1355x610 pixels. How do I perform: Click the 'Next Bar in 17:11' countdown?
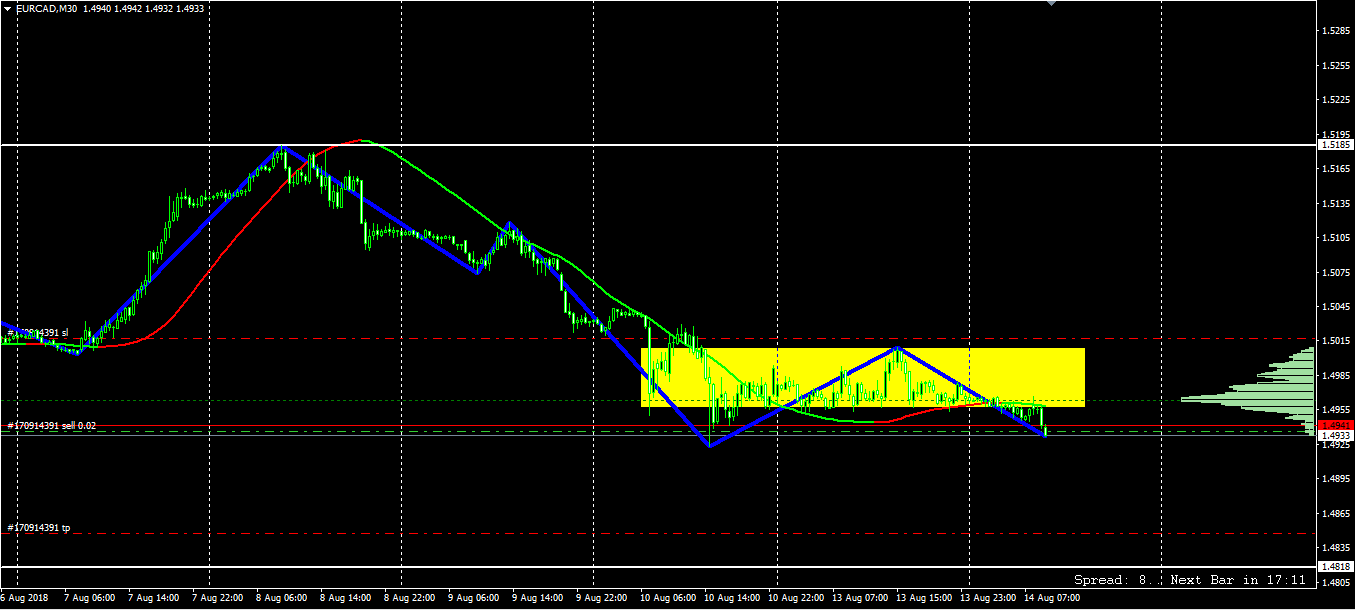(1238, 580)
